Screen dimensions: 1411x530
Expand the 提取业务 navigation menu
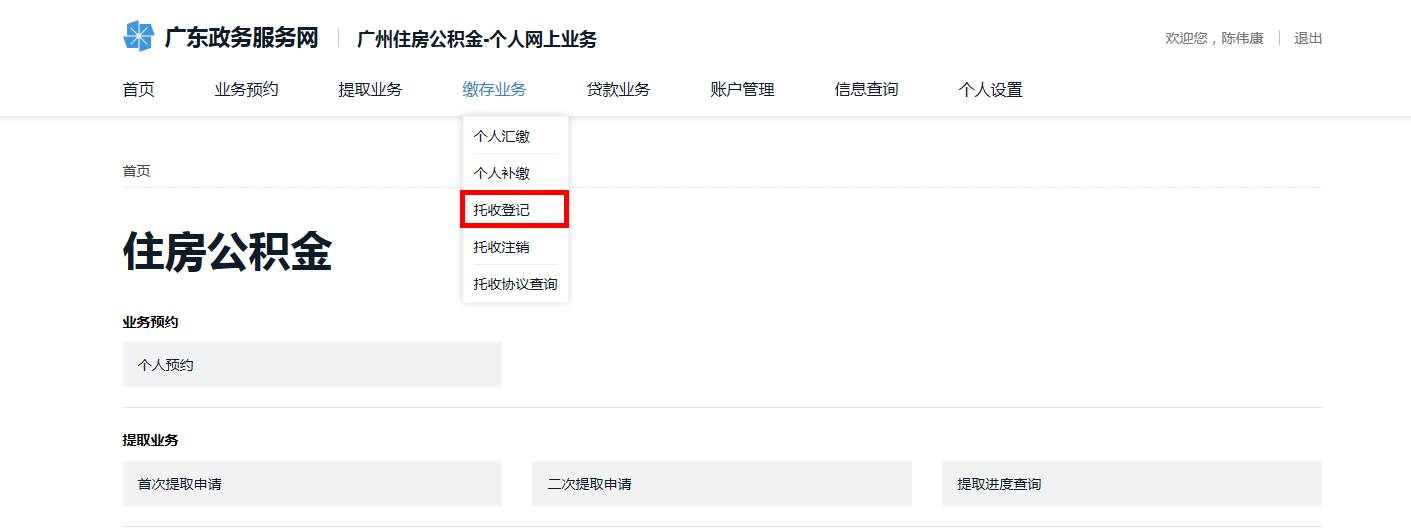(370, 90)
